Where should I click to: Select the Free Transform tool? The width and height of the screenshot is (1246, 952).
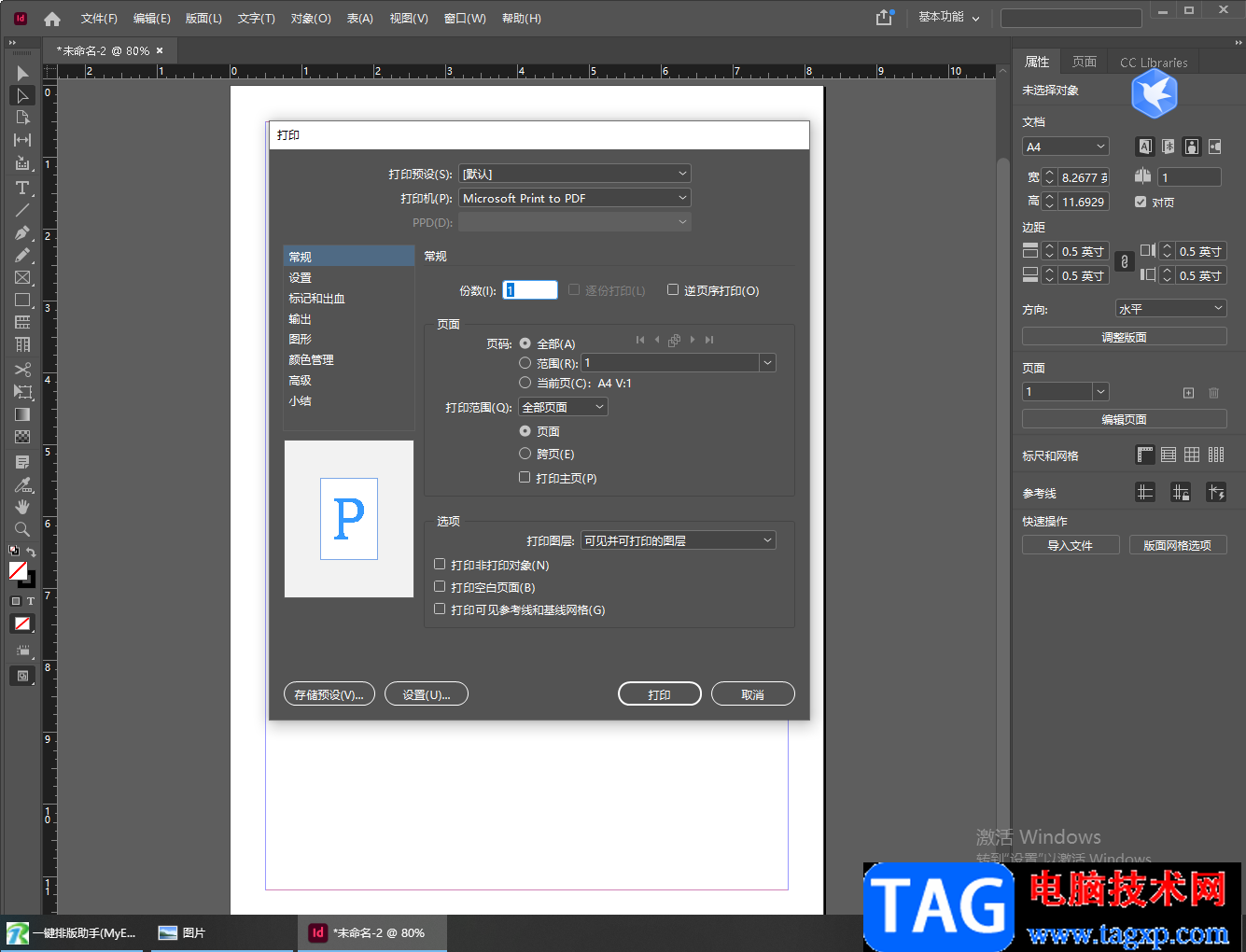point(22,392)
